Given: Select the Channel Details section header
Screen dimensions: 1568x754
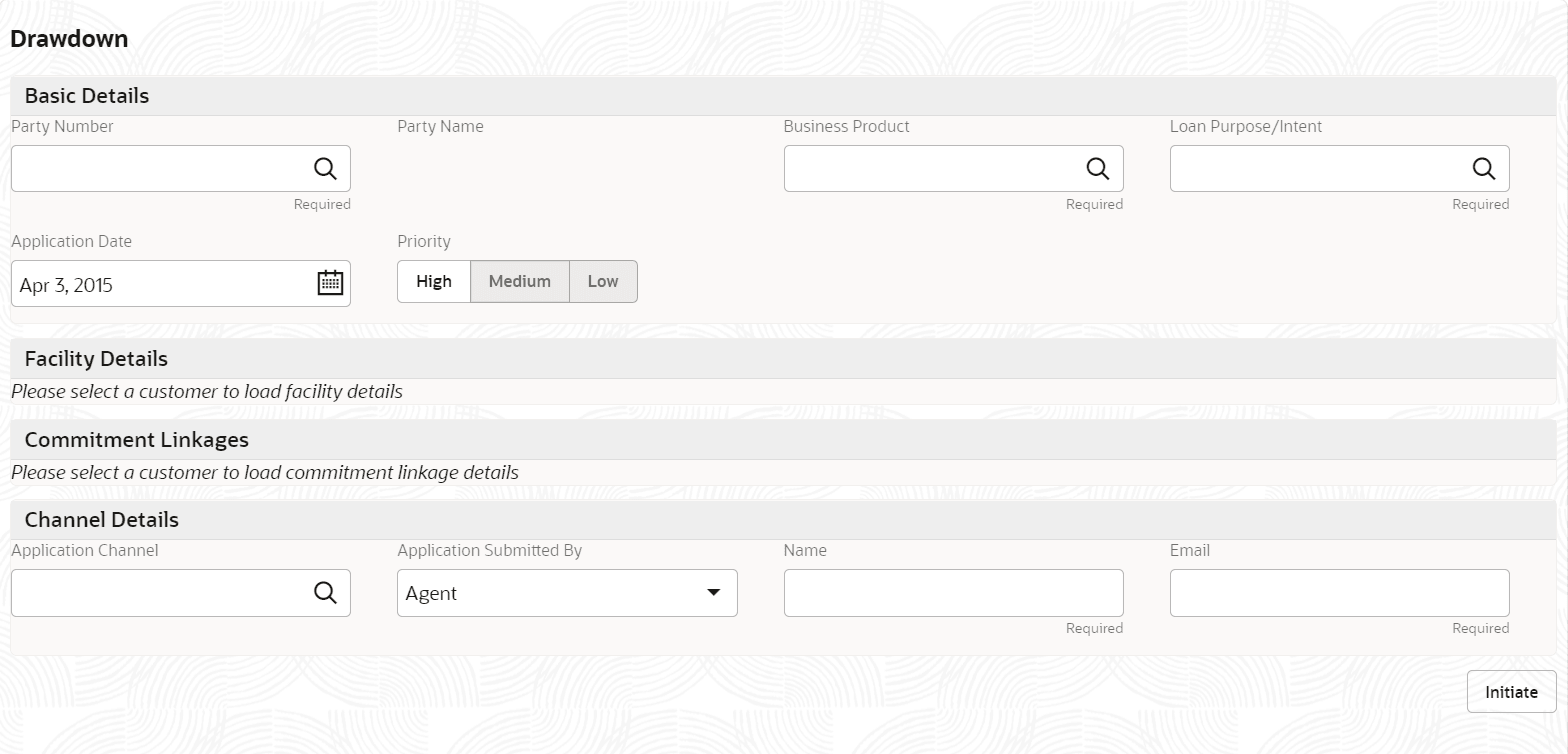Looking at the screenshot, I should (783, 520).
